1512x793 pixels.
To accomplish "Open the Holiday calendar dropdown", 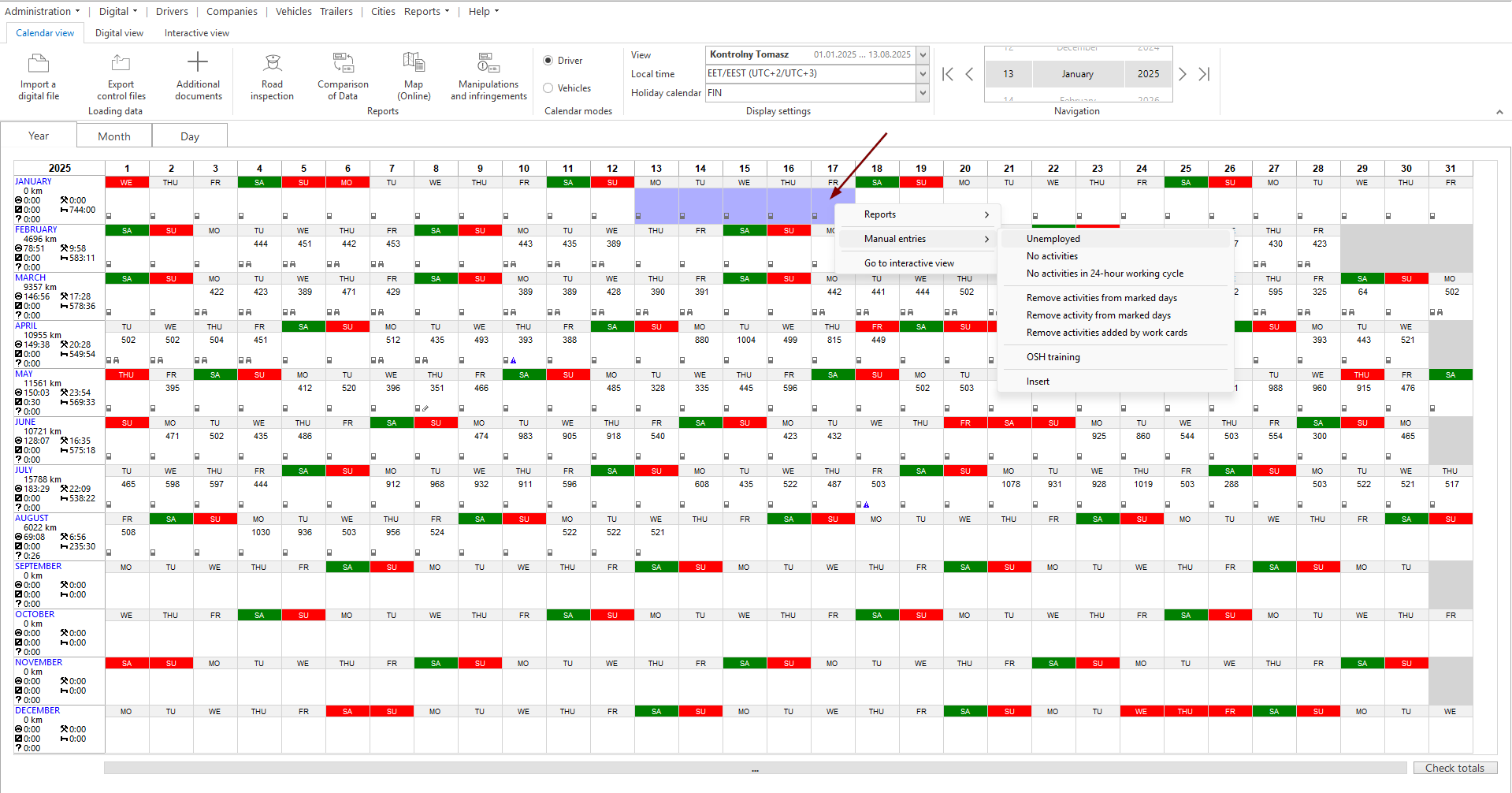I will point(923,93).
